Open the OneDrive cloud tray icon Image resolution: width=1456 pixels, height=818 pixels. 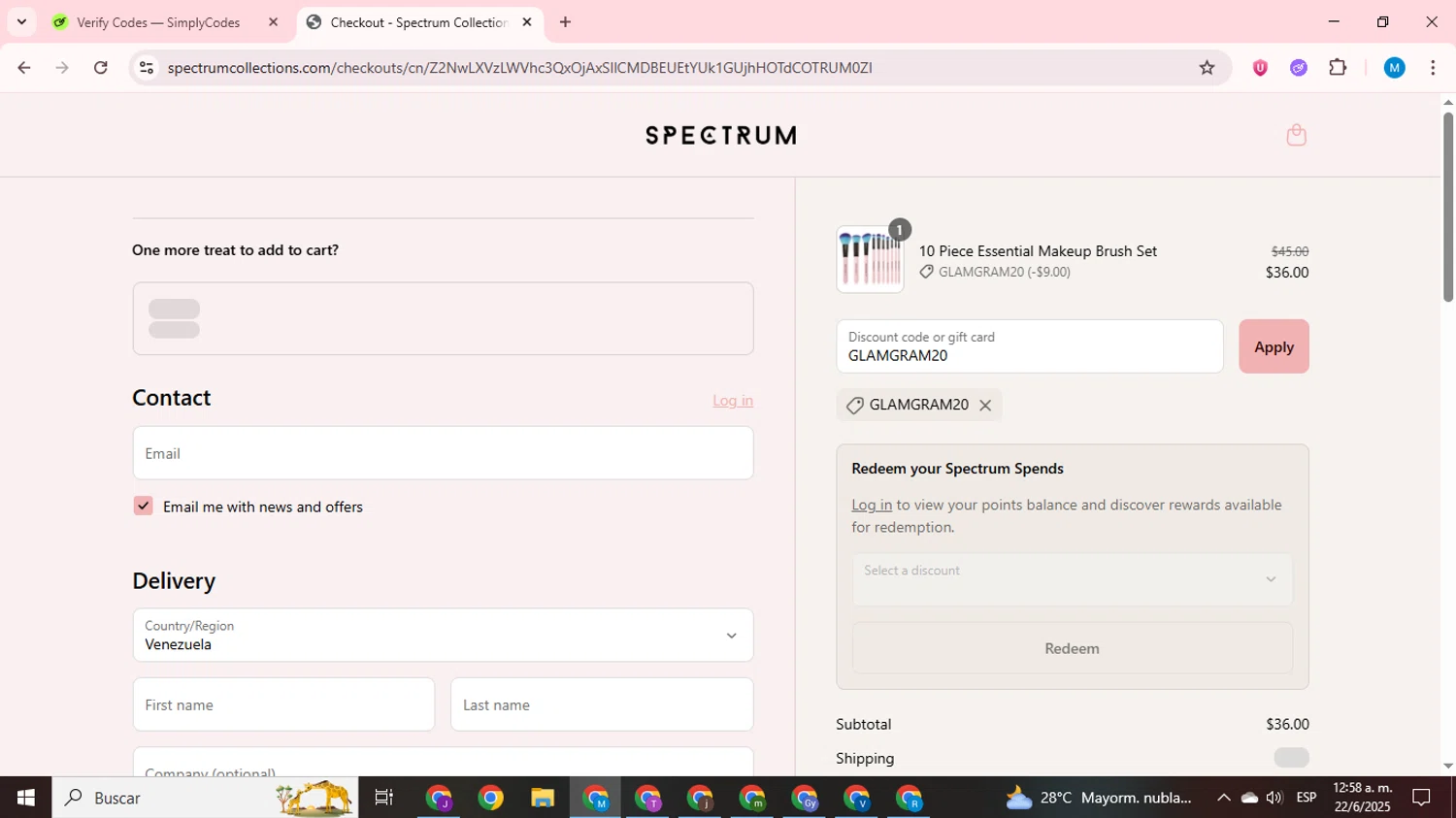[1249, 798]
